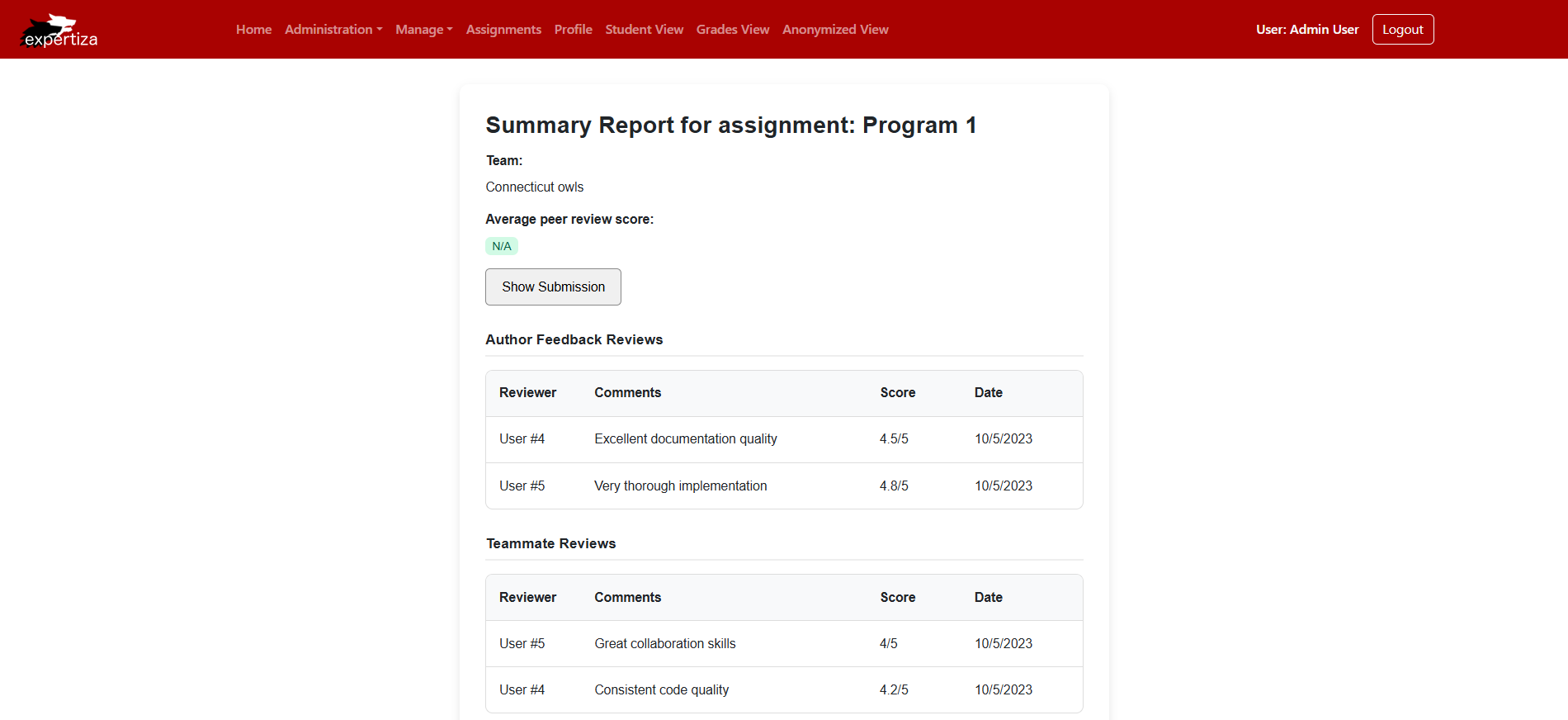Click the Logout button

[1402, 30]
